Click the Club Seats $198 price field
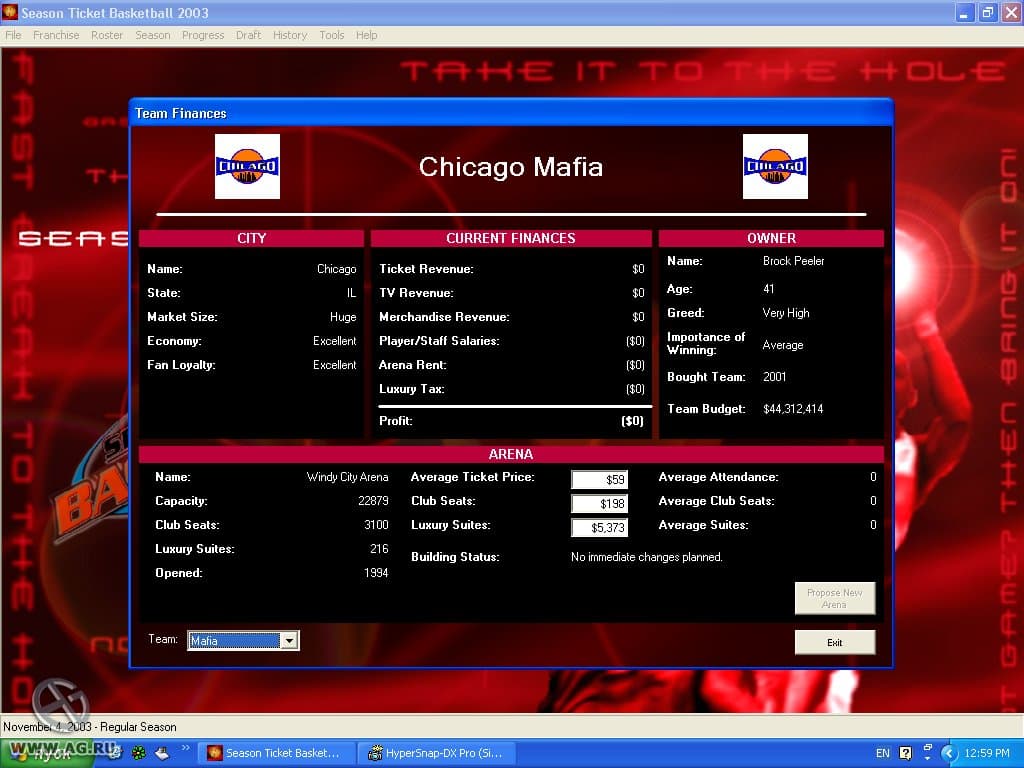 point(600,504)
